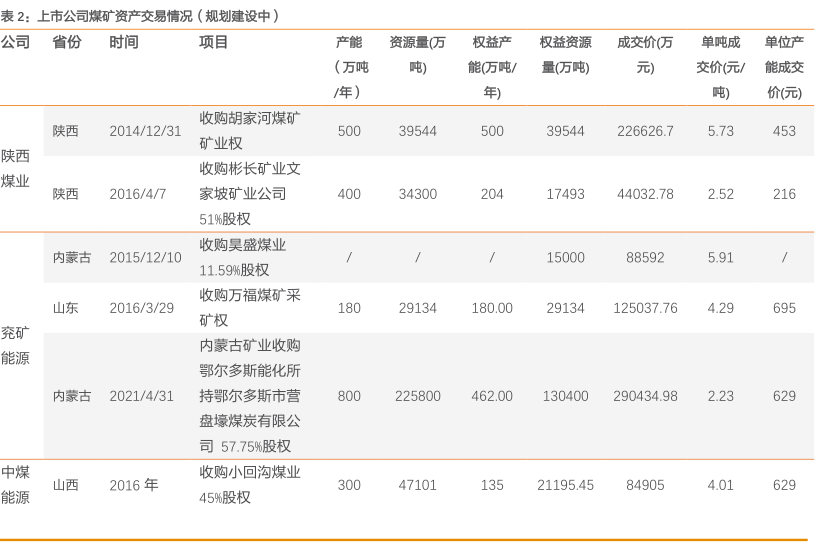
Task: Click the table title '表2：上市公司煤矿资产交易情况'
Action: 139,15
